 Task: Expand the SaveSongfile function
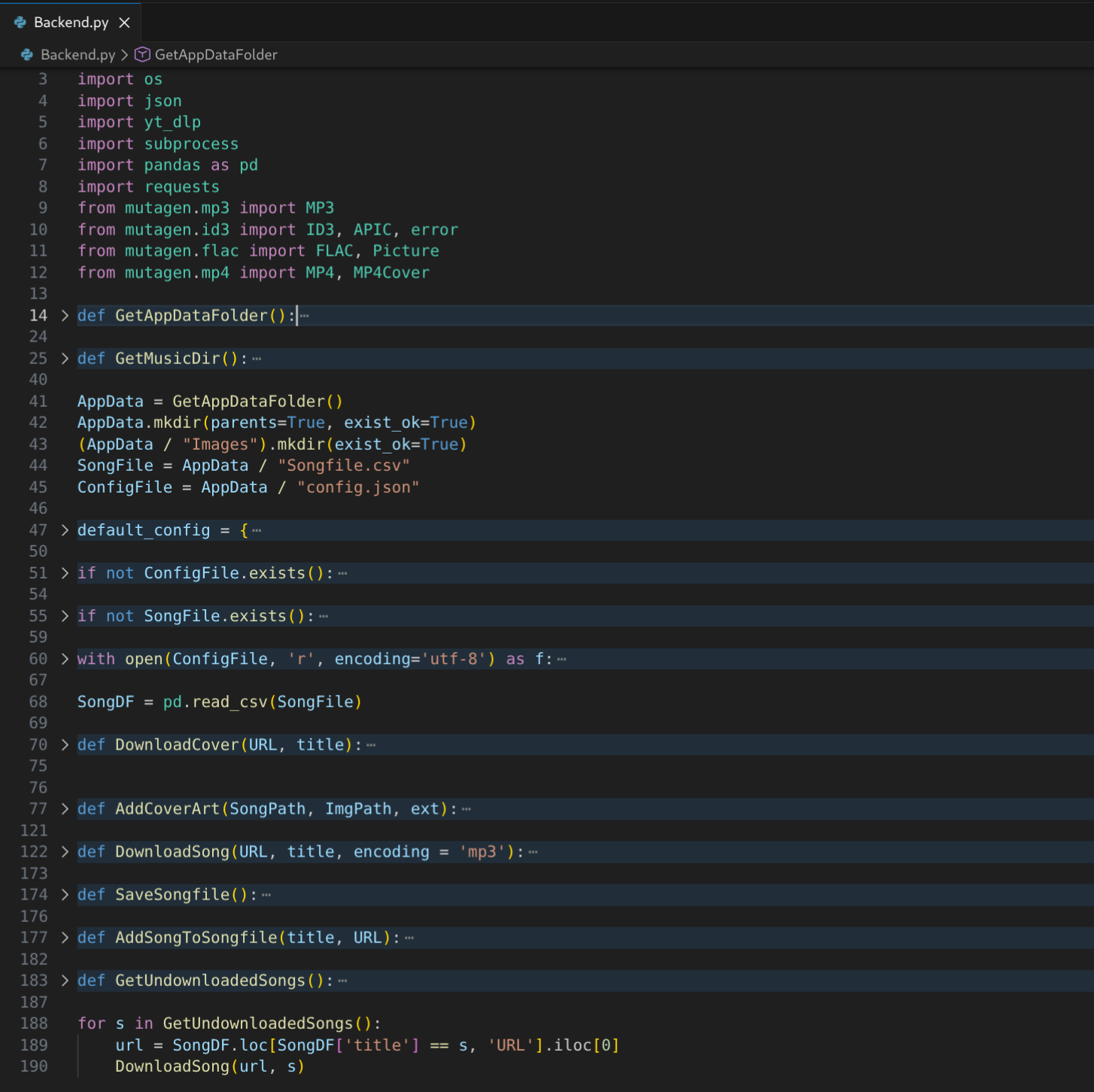(x=65, y=895)
